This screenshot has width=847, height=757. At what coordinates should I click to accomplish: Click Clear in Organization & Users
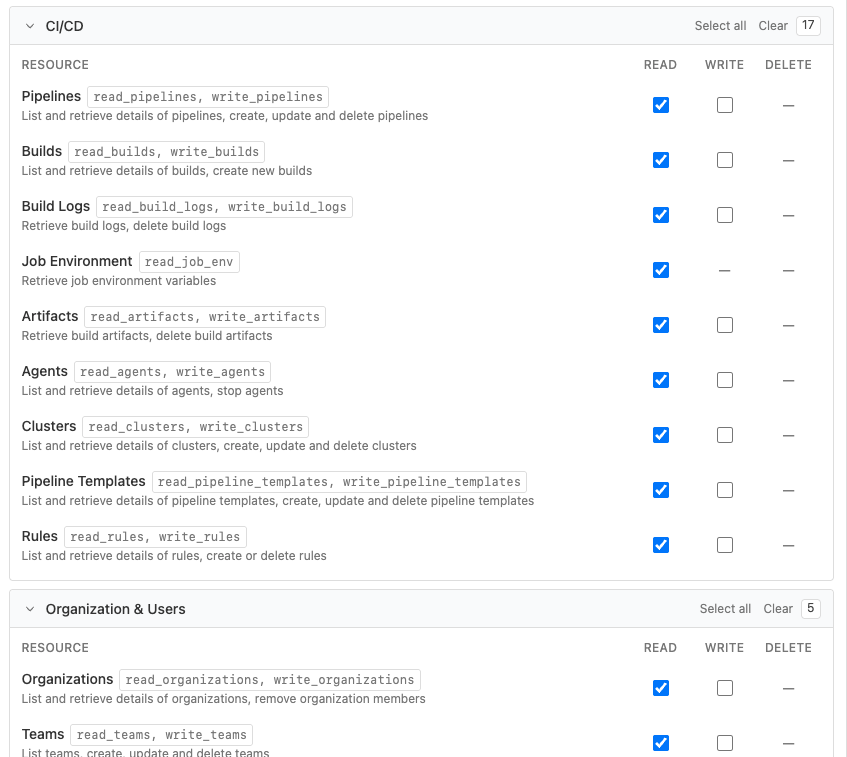pos(778,609)
